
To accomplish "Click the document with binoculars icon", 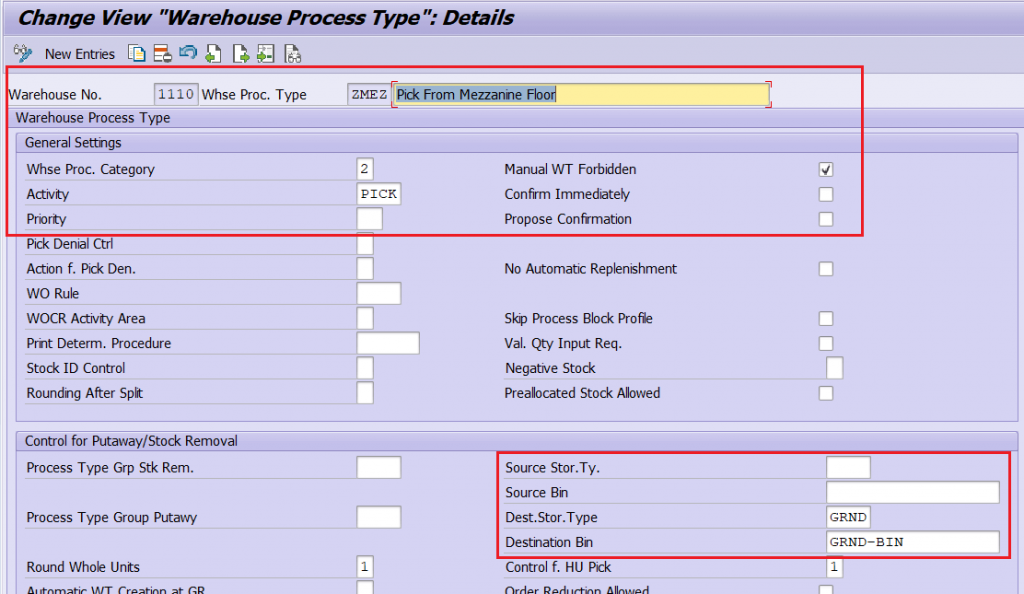I will (x=293, y=54).
